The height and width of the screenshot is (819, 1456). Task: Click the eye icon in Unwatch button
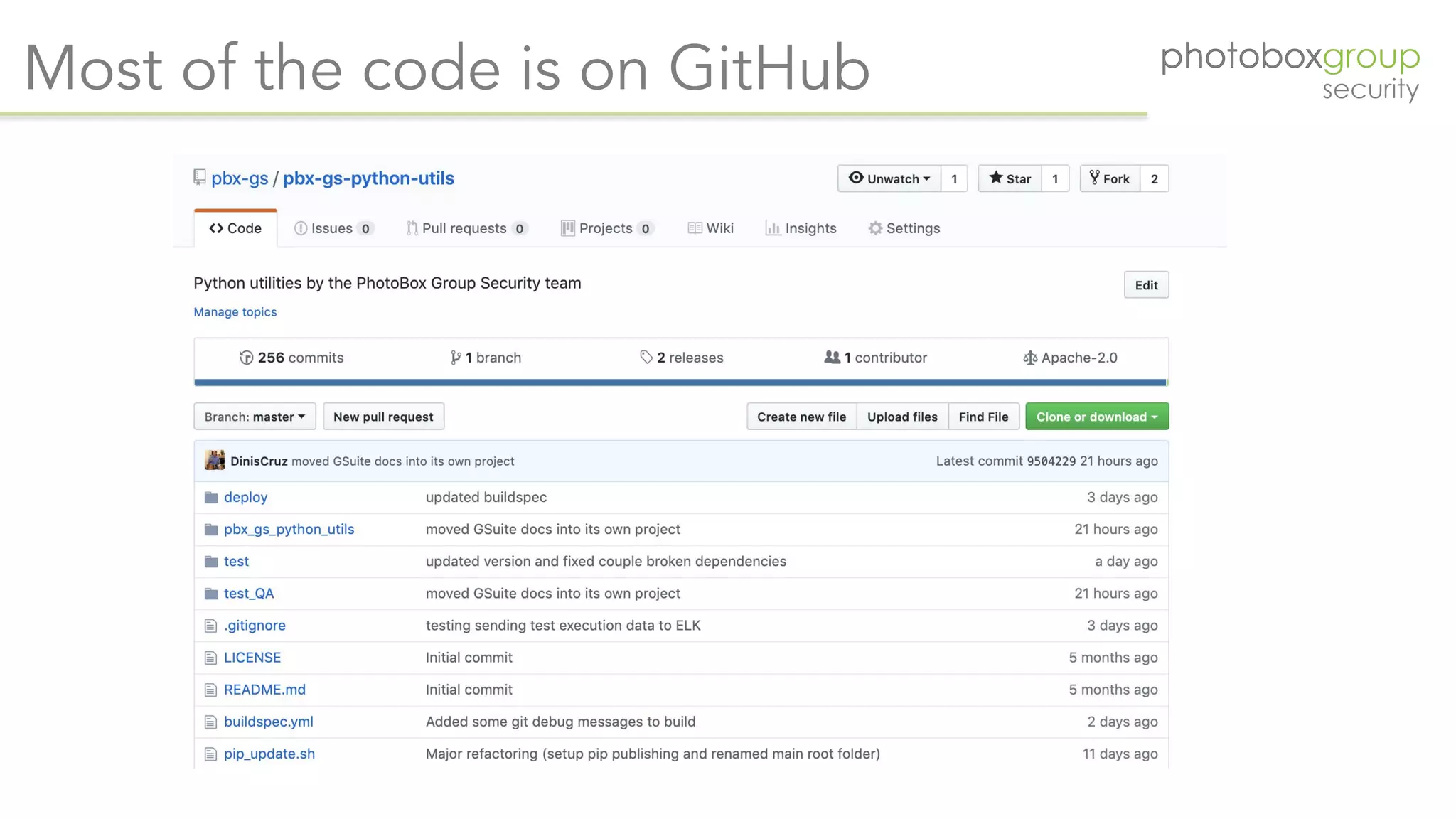(856, 178)
